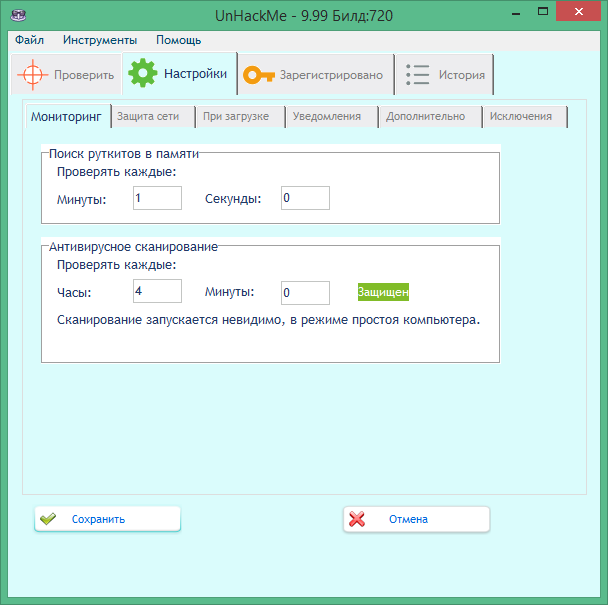Image resolution: width=608 pixels, height=605 pixels.
Task: Click the Секунды input field
Action: [x=306, y=198]
